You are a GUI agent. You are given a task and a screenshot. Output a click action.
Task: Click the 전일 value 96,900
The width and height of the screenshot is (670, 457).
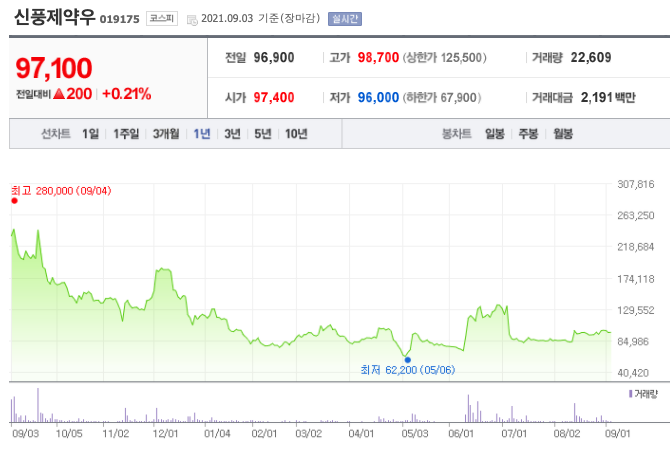(x=274, y=58)
